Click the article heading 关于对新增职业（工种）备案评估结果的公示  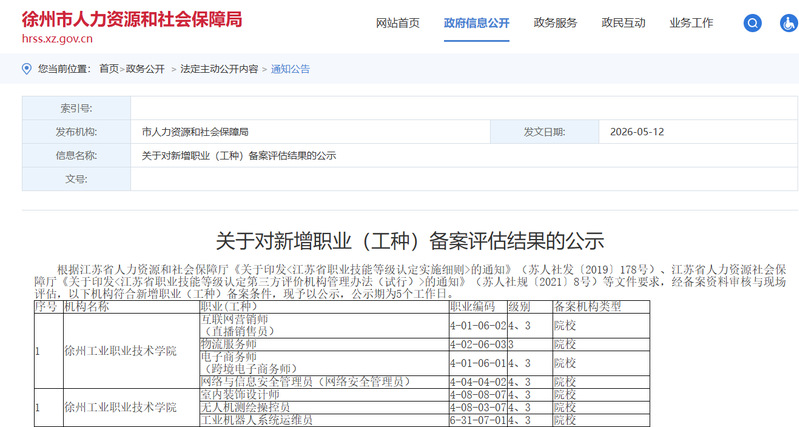tap(410, 241)
